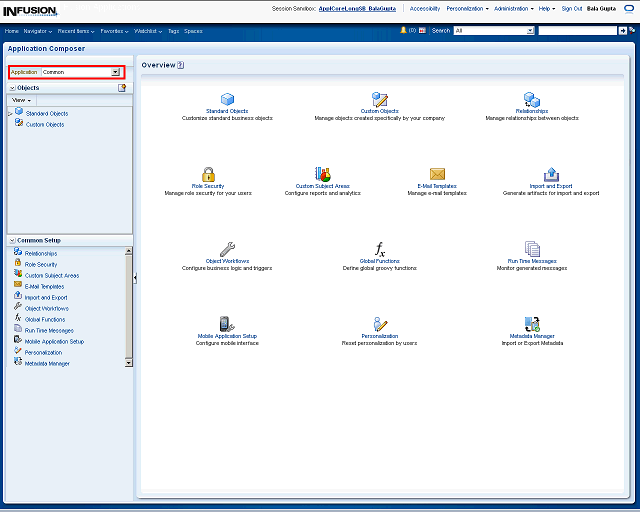Screen dimensions: 640x512
Task: Click the Custom Objects icon in Overview
Action: [x=379, y=99]
